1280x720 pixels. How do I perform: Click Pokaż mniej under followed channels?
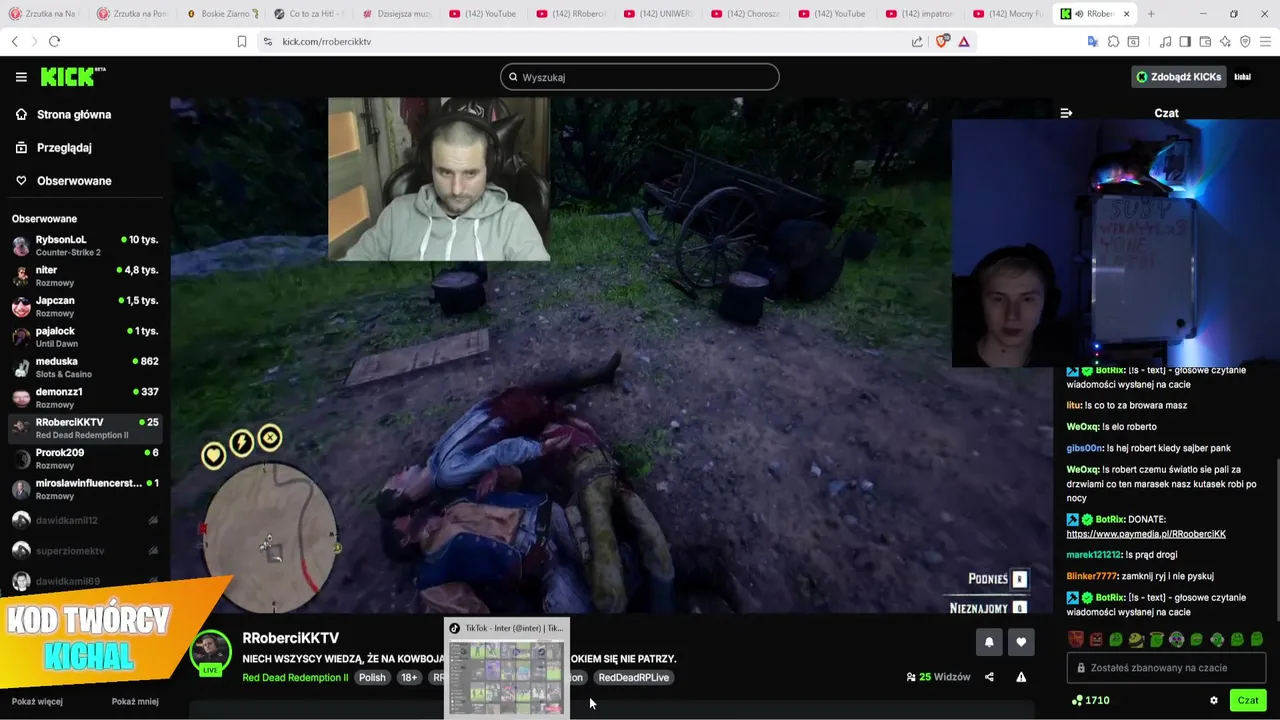135,701
